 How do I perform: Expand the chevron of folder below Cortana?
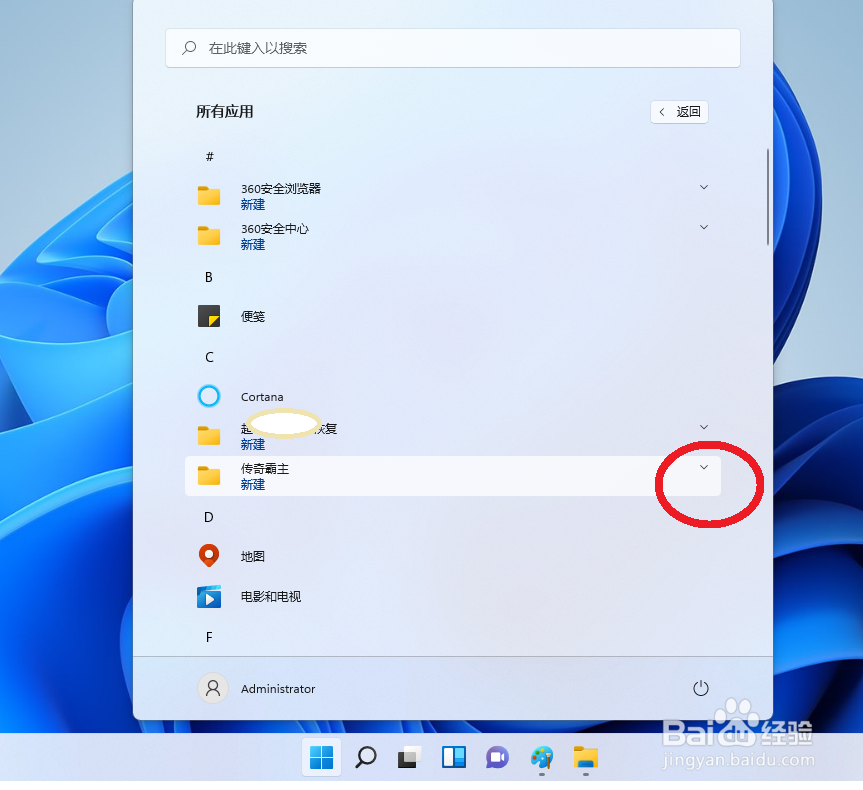click(703, 427)
